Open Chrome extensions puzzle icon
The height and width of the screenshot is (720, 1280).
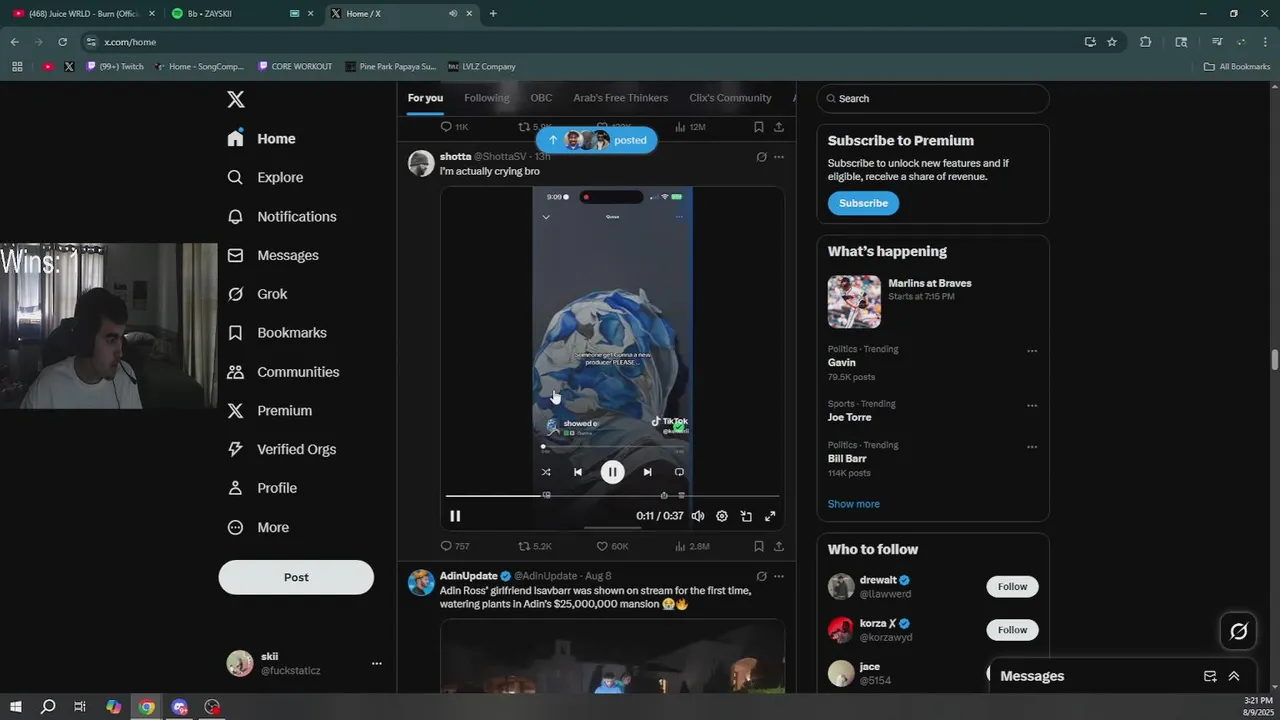pyautogui.click(x=1146, y=42)
